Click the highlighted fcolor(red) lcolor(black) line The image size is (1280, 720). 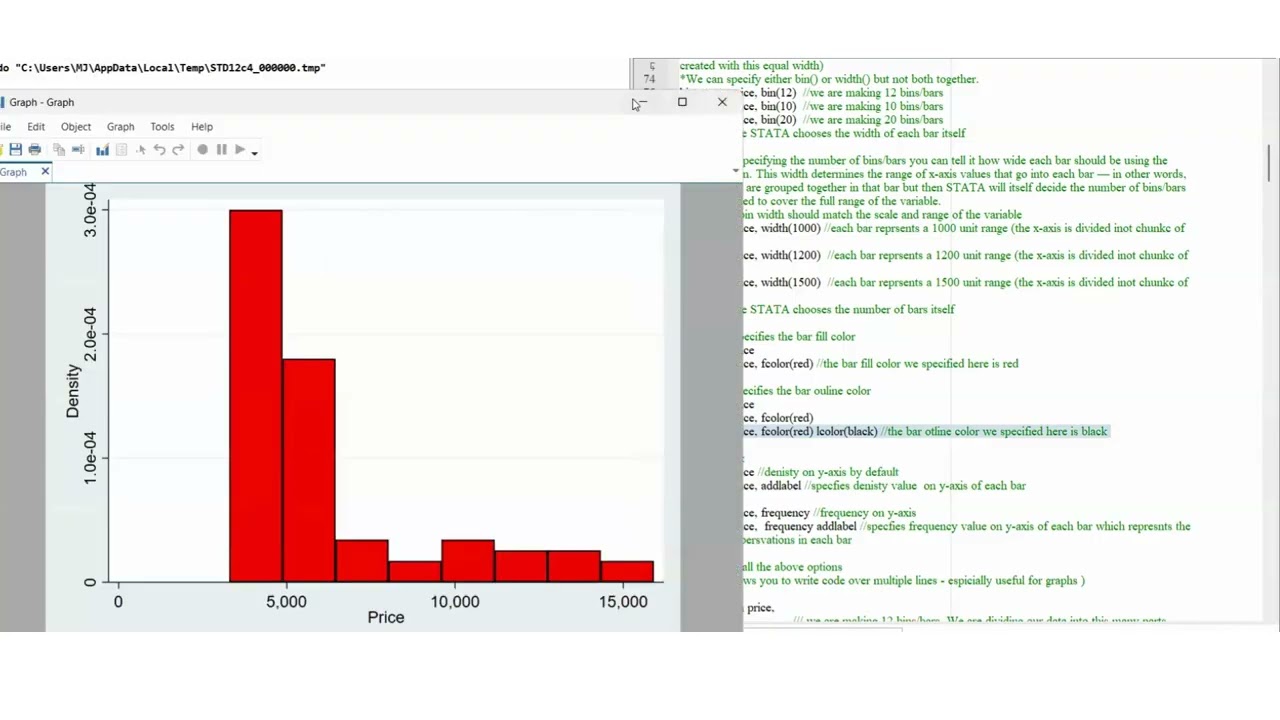(926, 431)
